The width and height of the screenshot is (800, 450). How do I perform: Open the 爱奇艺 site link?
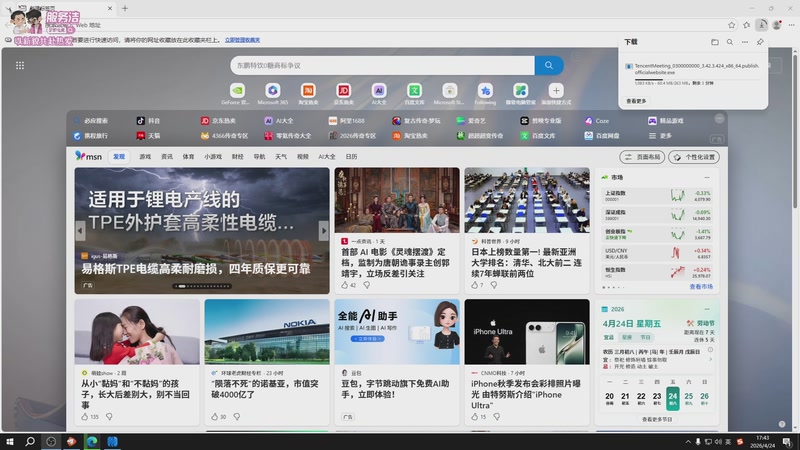471,121
